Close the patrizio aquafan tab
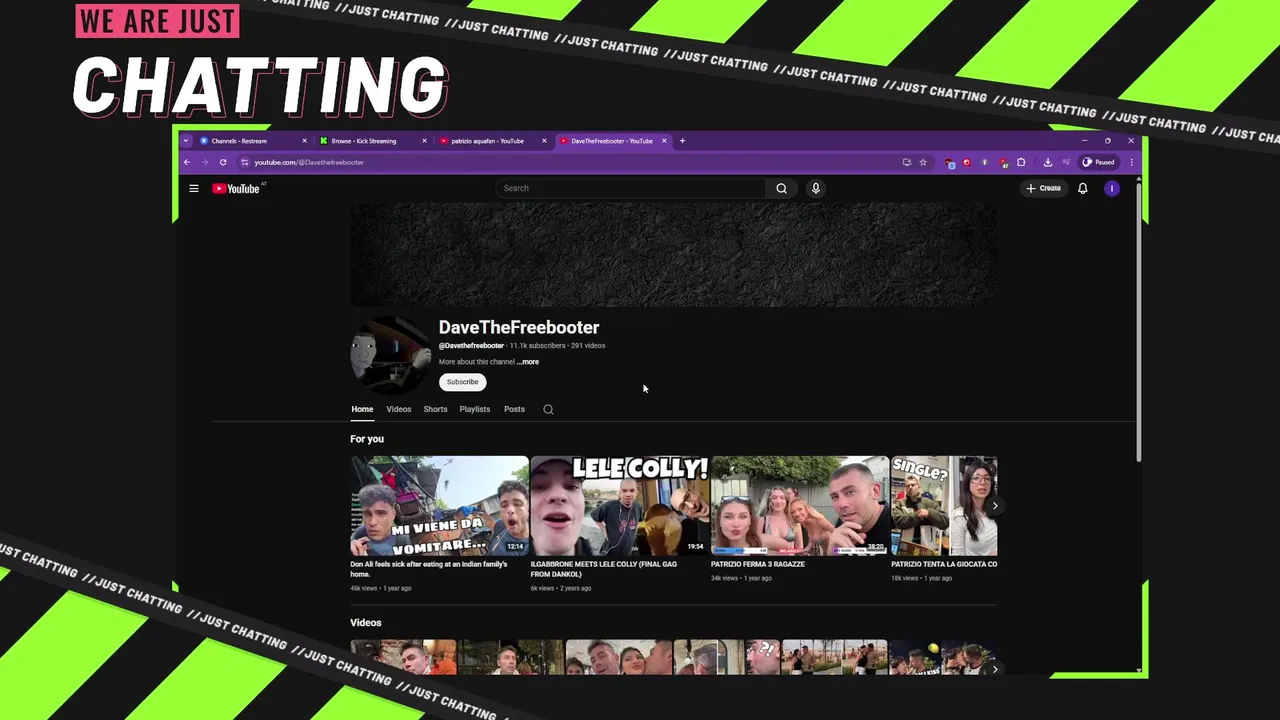The height and width of the screenshot is (720, 1280). (x=544, y=141)
